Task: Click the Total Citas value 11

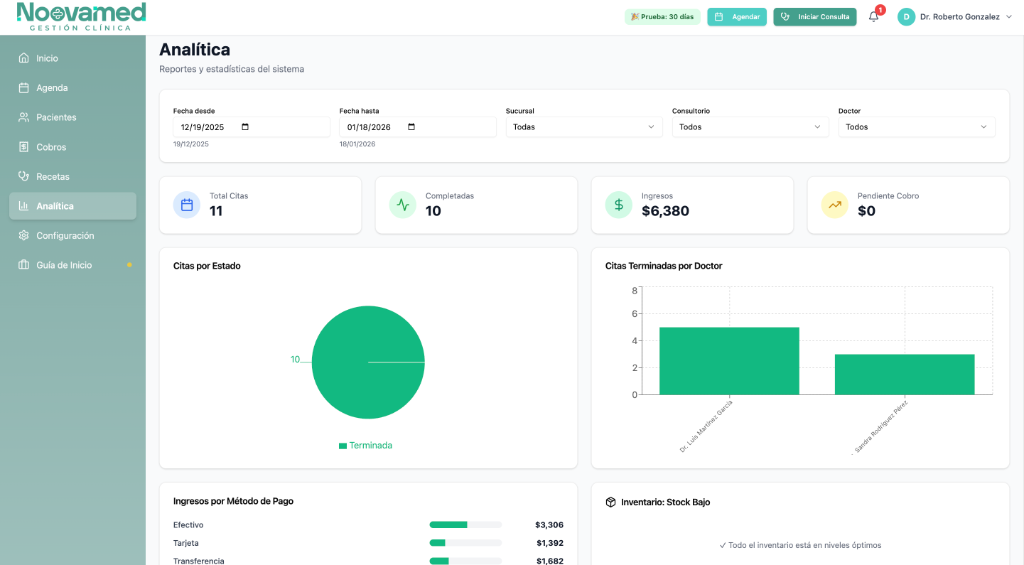Action: [x=216, y=211]
